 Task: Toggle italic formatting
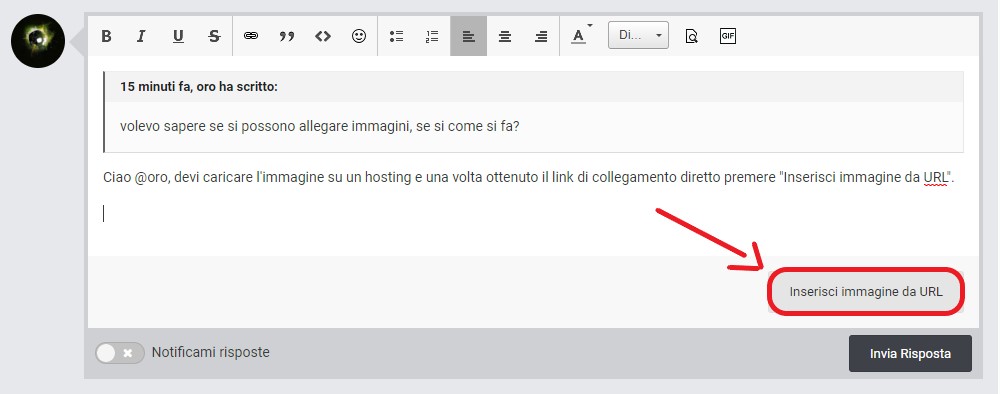[142, 36]
